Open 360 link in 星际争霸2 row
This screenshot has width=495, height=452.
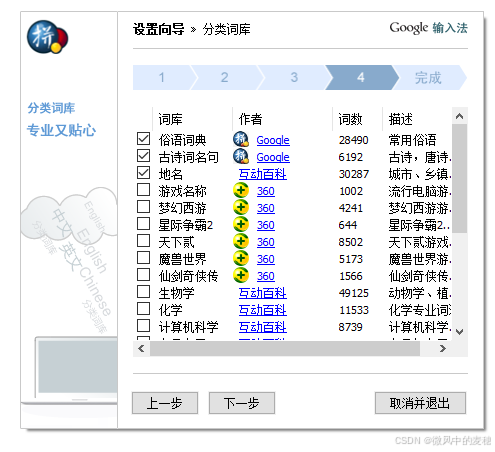pyautogui.click(x=266, y=225)
